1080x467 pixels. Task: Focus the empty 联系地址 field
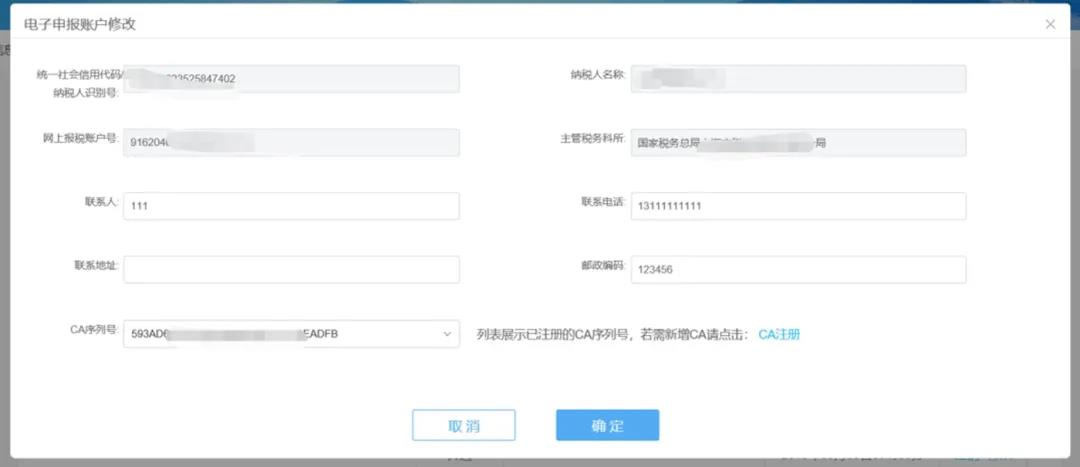(291, 269)
